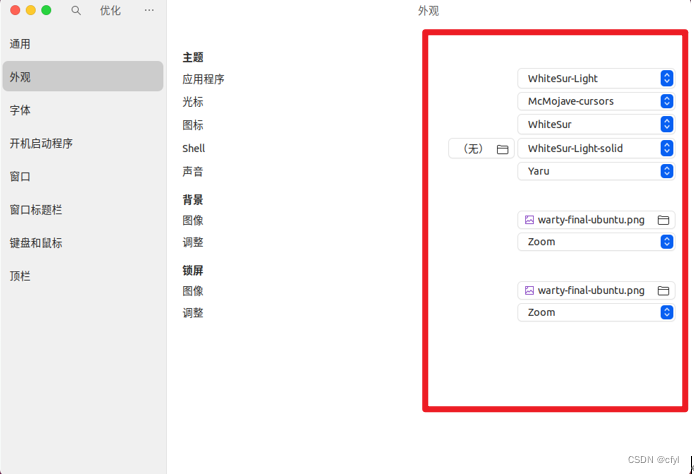694x474 pixels.
Task: Click image icon beside background warty-final-ubuntu.png
Action: coord(529,220)
